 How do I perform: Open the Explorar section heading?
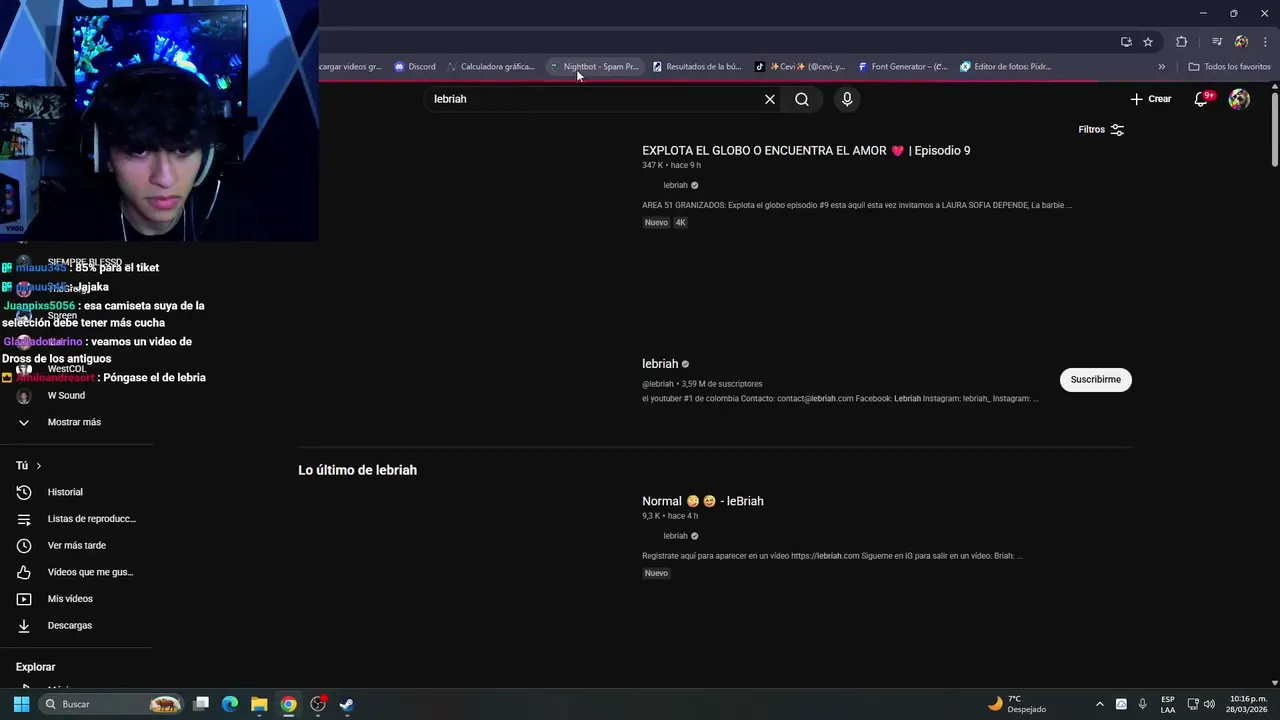point(35,667)
